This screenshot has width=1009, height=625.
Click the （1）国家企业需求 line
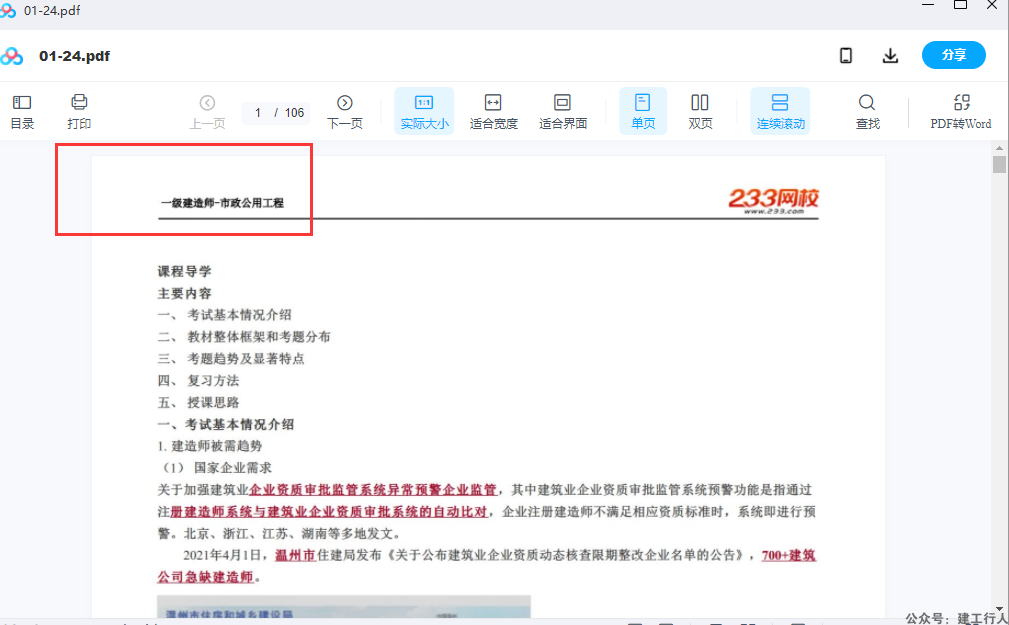pos(215,468)
